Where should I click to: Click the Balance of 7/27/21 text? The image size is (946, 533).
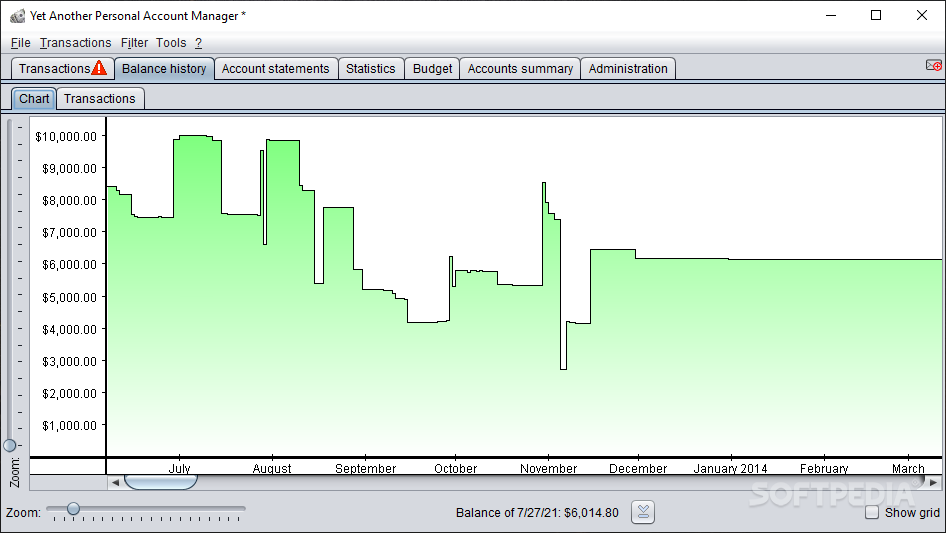[537, 512]
